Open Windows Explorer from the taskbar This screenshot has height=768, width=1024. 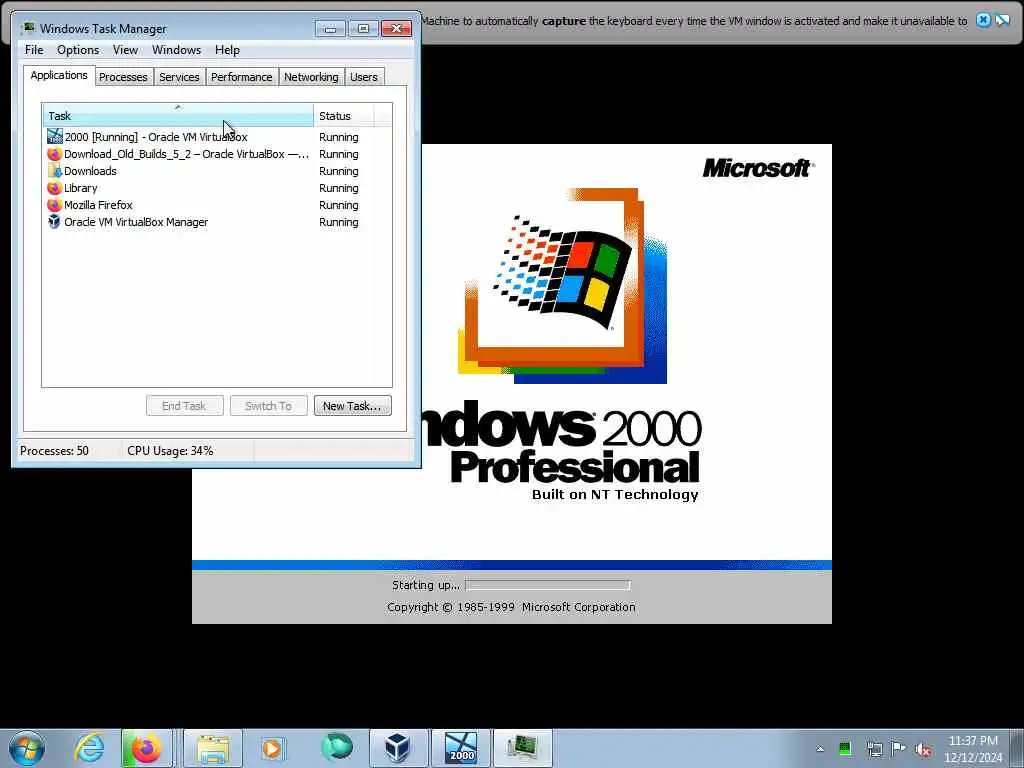pos(213,748)
